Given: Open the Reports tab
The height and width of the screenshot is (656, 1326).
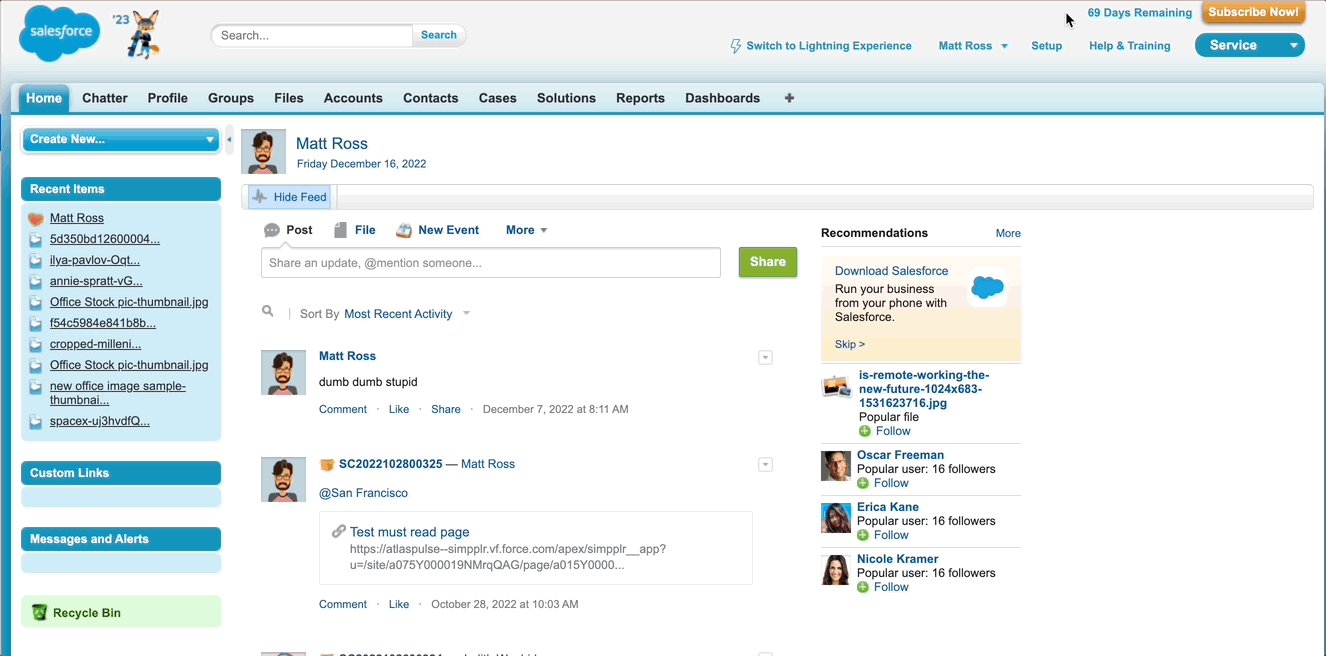Looking at the screenshot, I should point(640,98).
